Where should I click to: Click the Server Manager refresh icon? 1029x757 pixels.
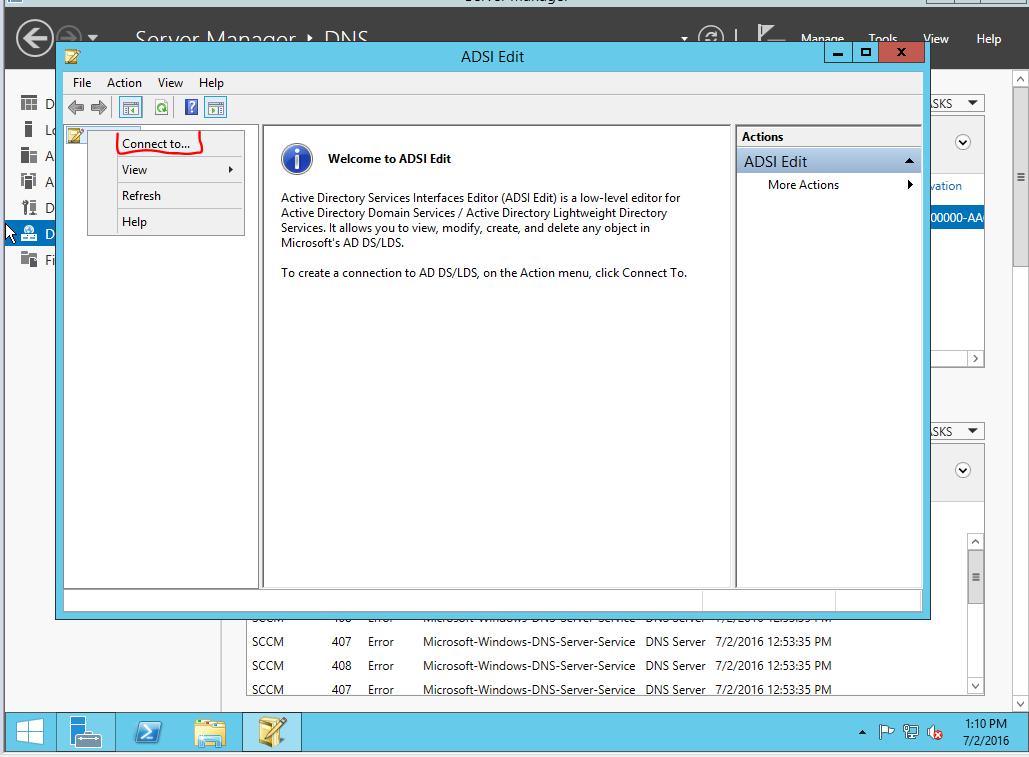click(x=711, y=35)
